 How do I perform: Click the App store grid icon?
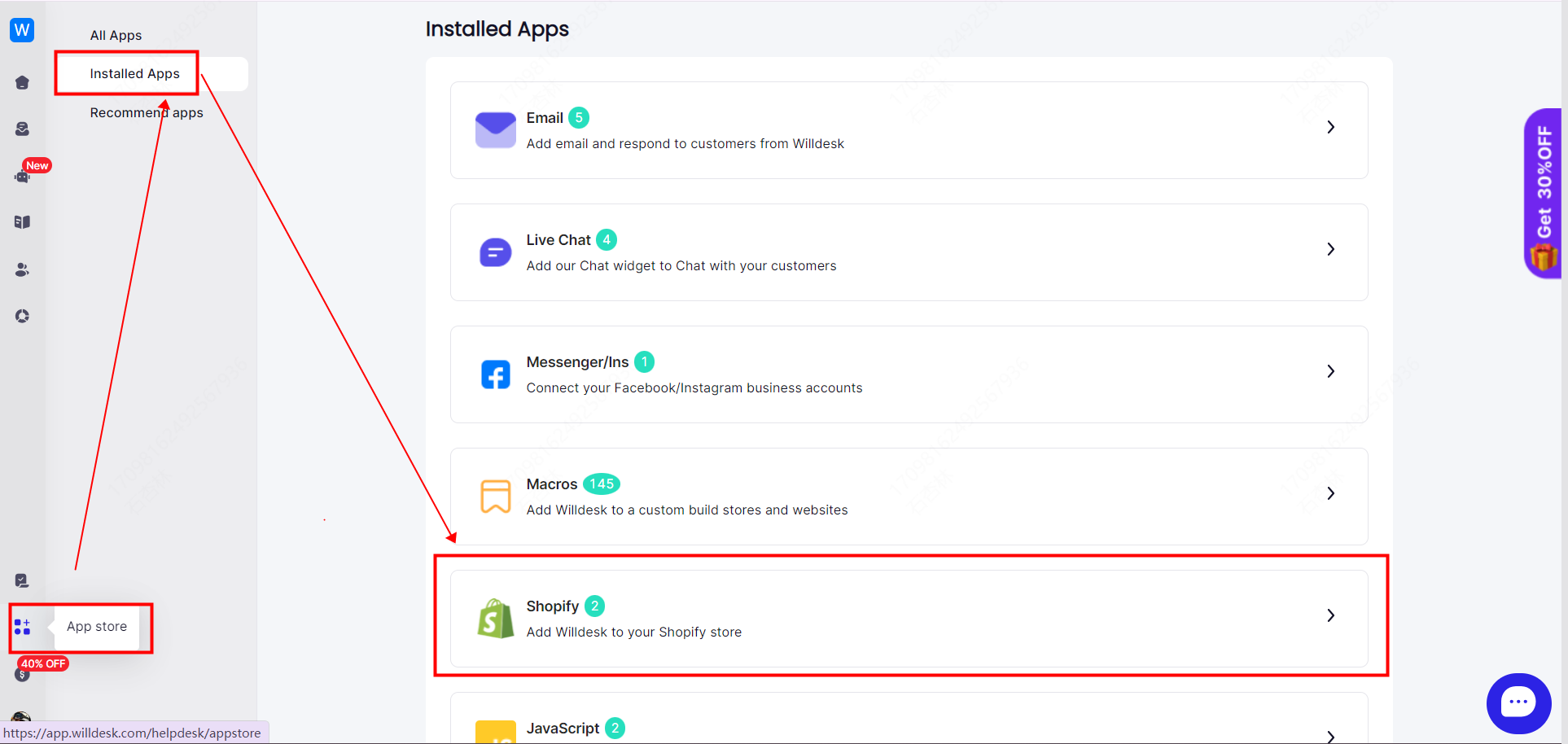tap(22, 627)
